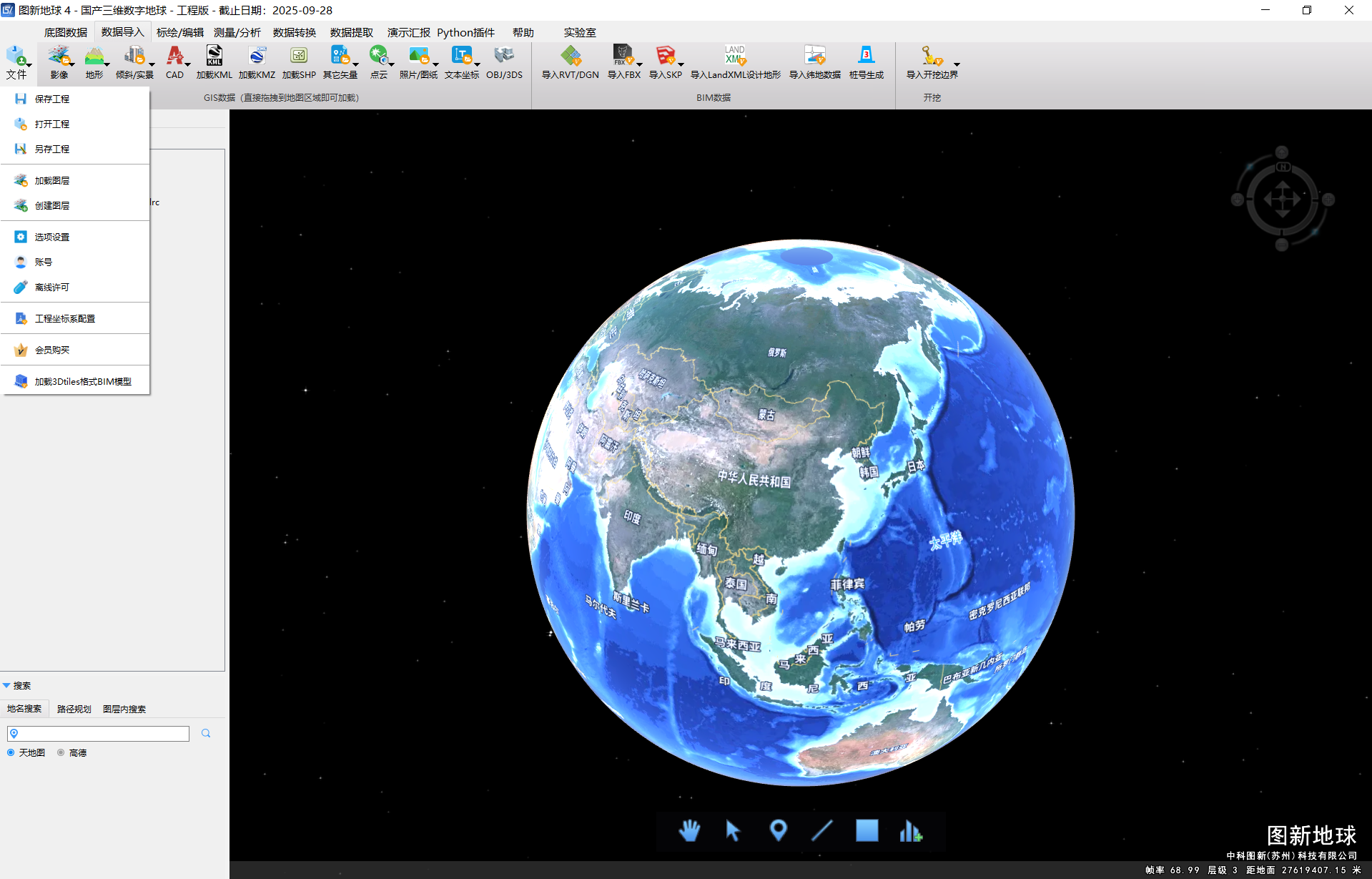Expand the 影像 dropdown arrow

click(x=72, y=64)
